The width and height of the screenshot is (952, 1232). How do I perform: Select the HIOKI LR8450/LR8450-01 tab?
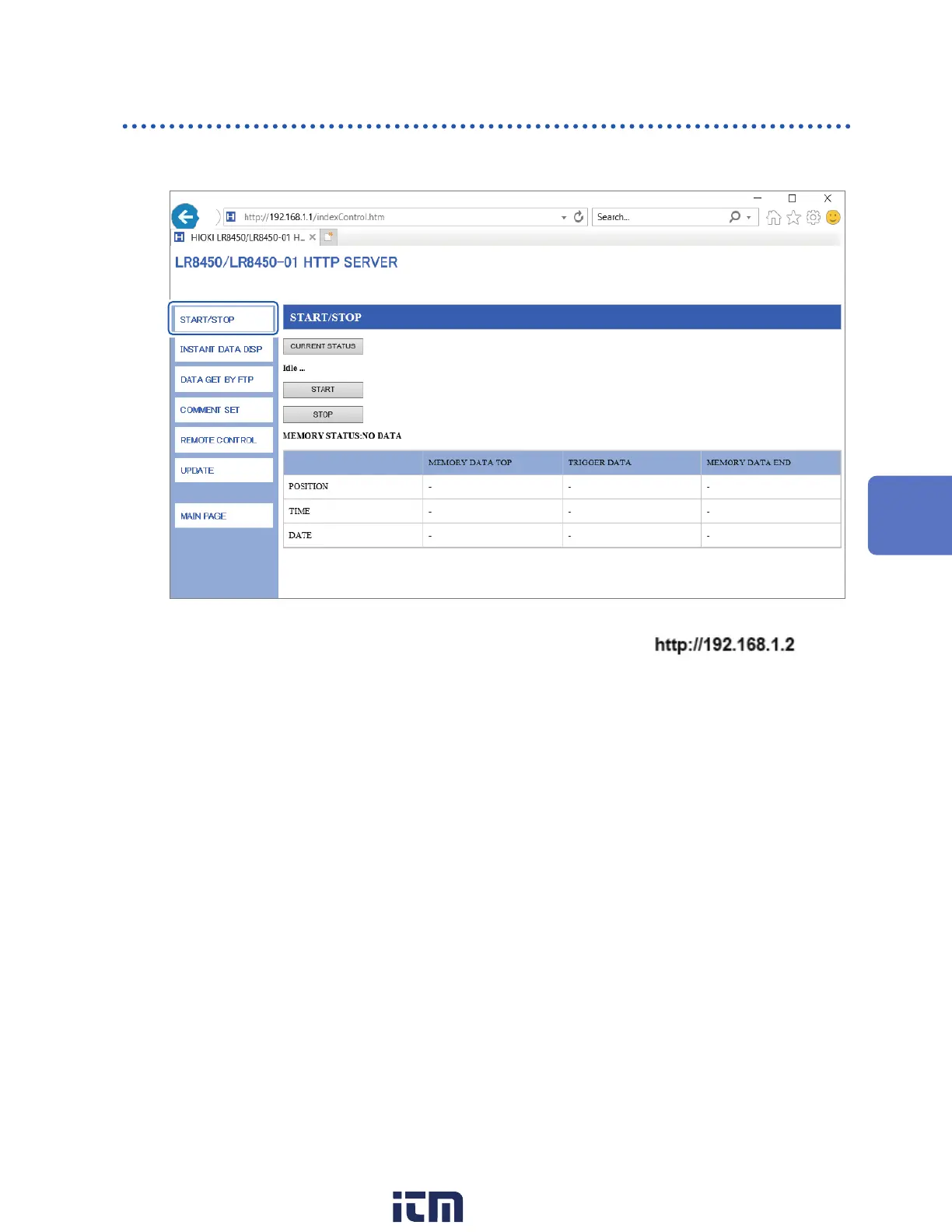[x=245, y=237]
